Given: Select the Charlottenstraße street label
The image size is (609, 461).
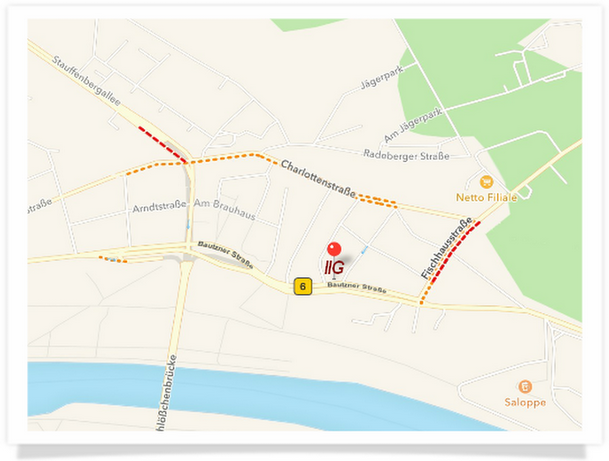Looking at the screenshot, I should [318, 179].
